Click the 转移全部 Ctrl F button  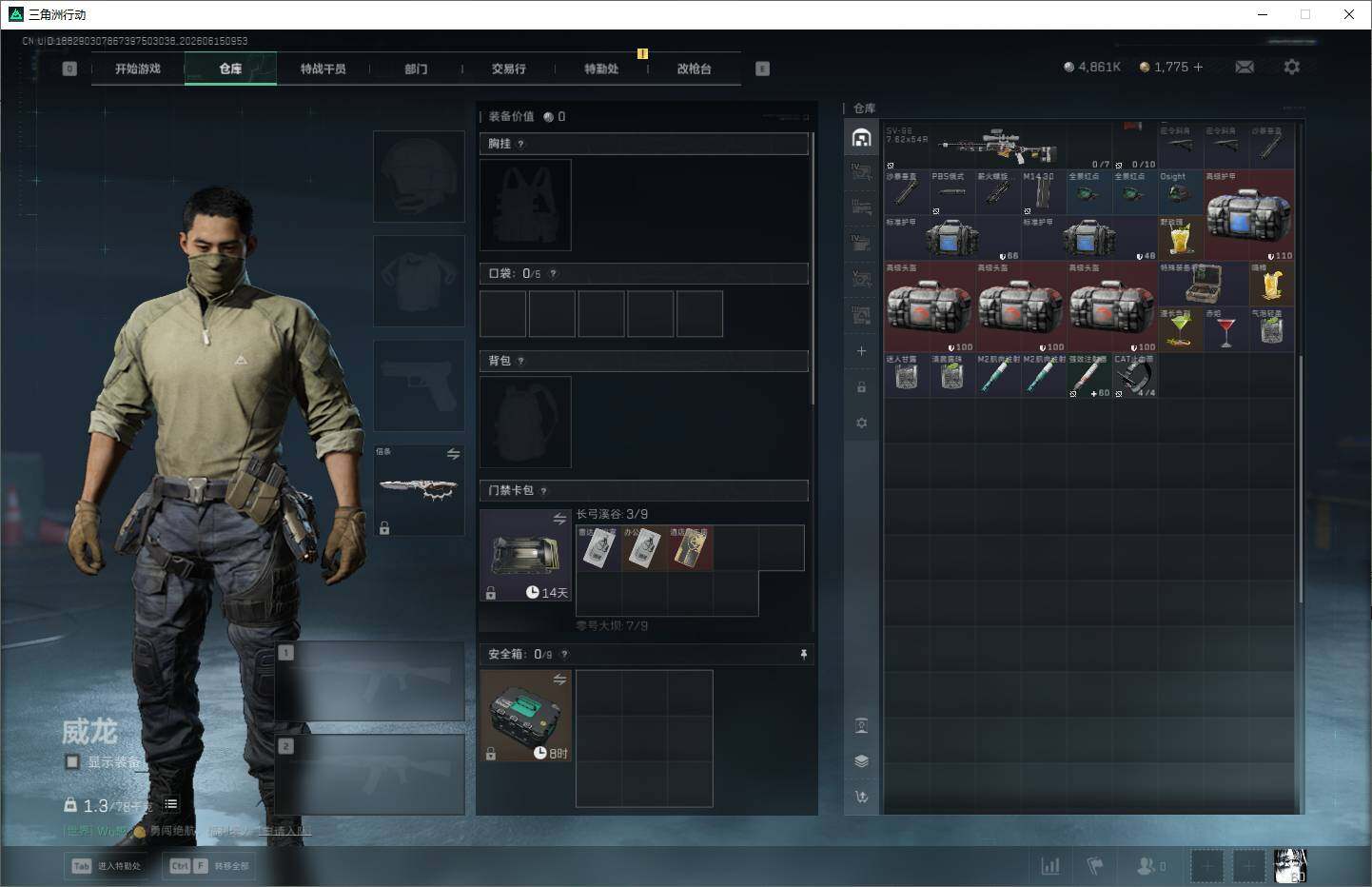209,866
